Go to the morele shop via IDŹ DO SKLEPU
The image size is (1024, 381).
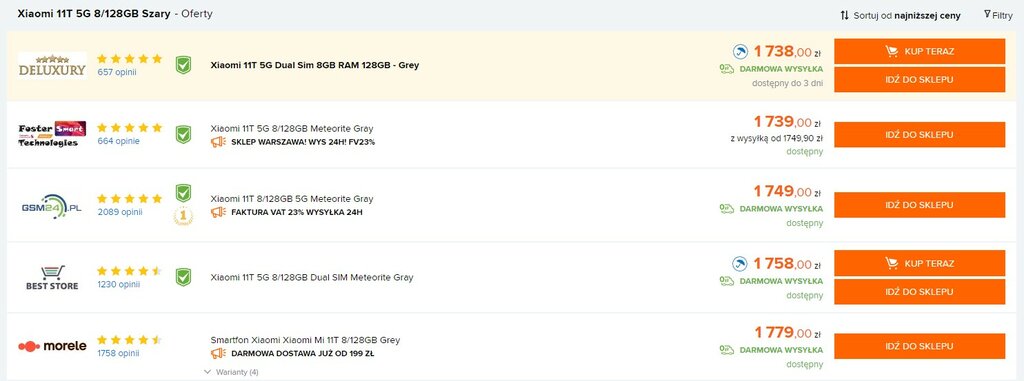pos(920,346)
